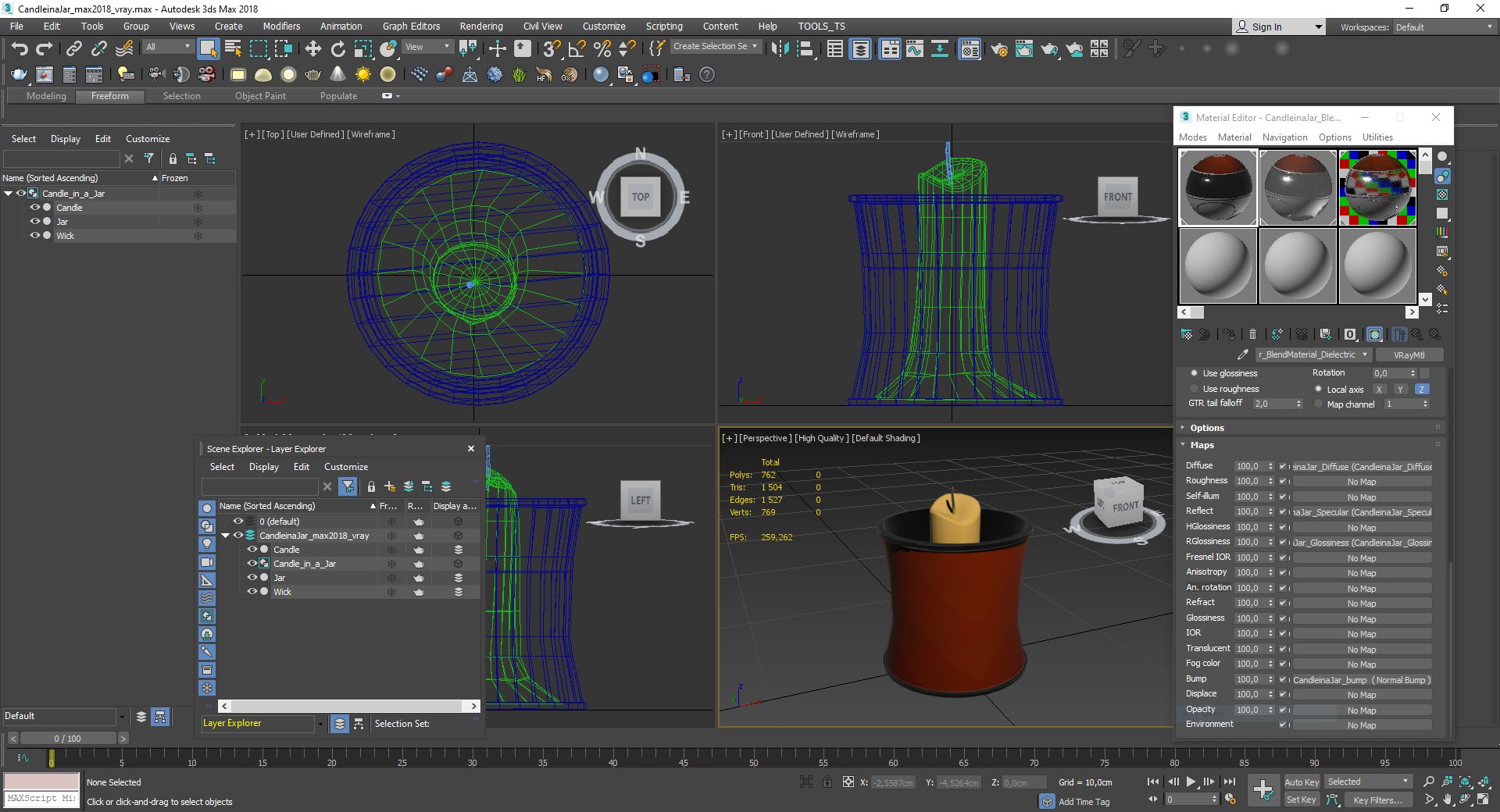The width and height of the screenshot is (1500, 812).
Task: Click Play Animation button
Action: 1191,782
